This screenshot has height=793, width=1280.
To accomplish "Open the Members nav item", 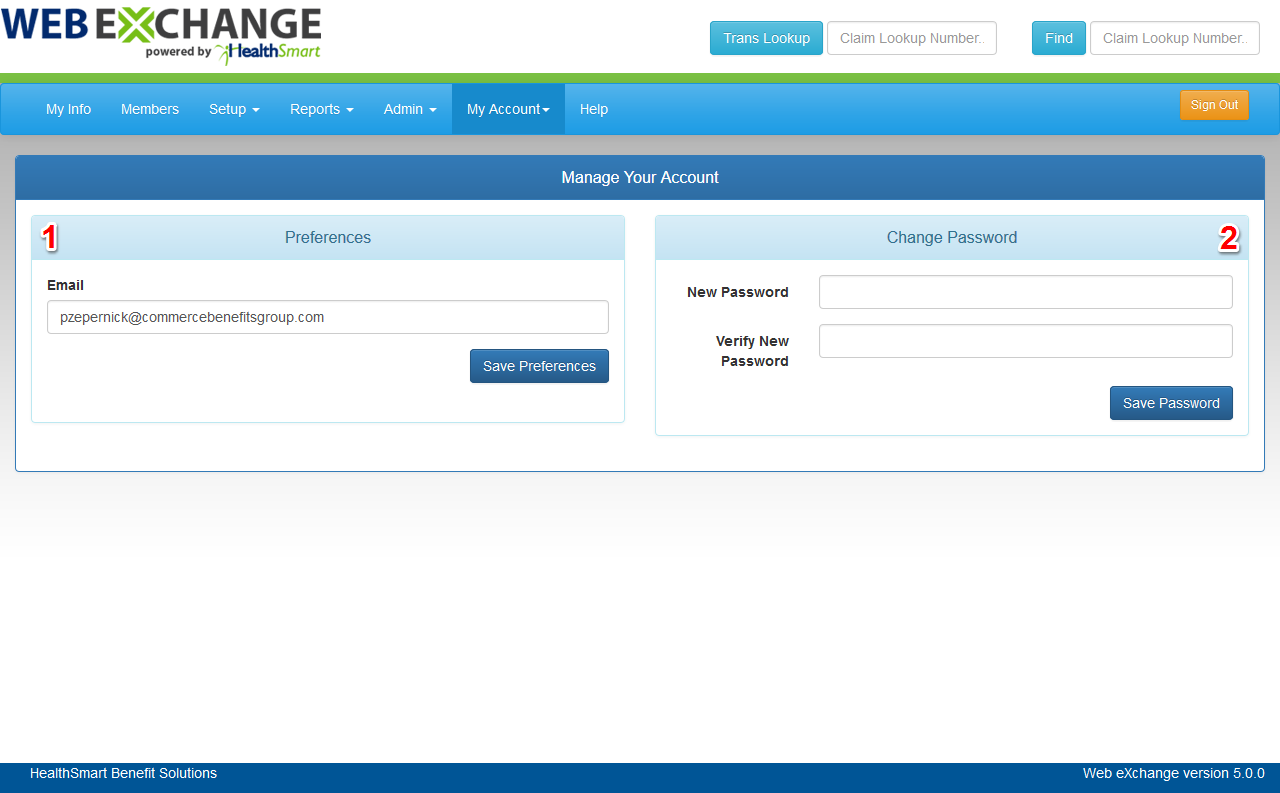I will pyautogui.click(x=150, y=109).
